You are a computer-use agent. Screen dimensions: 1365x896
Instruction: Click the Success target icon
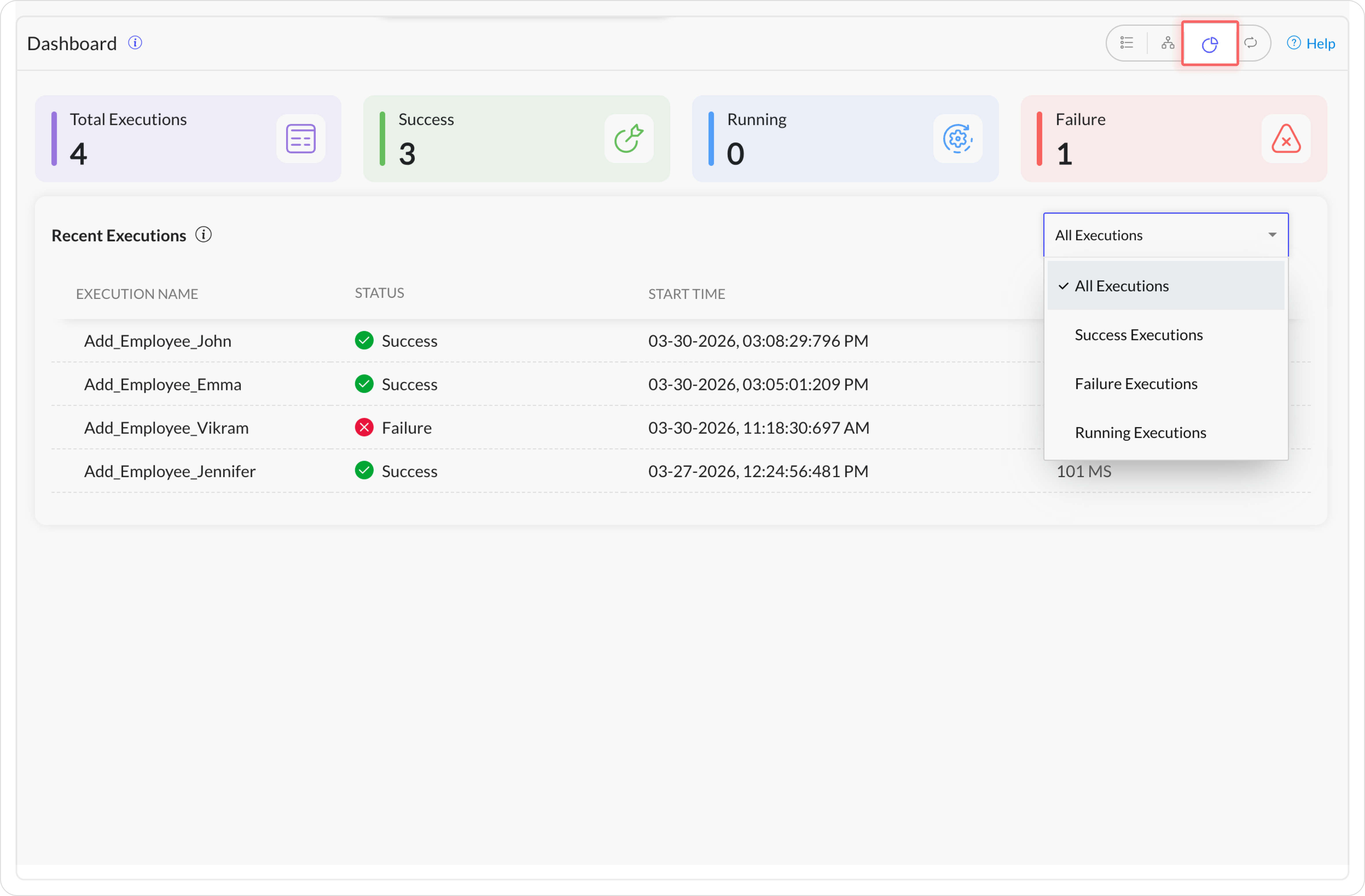coord(629,139)
